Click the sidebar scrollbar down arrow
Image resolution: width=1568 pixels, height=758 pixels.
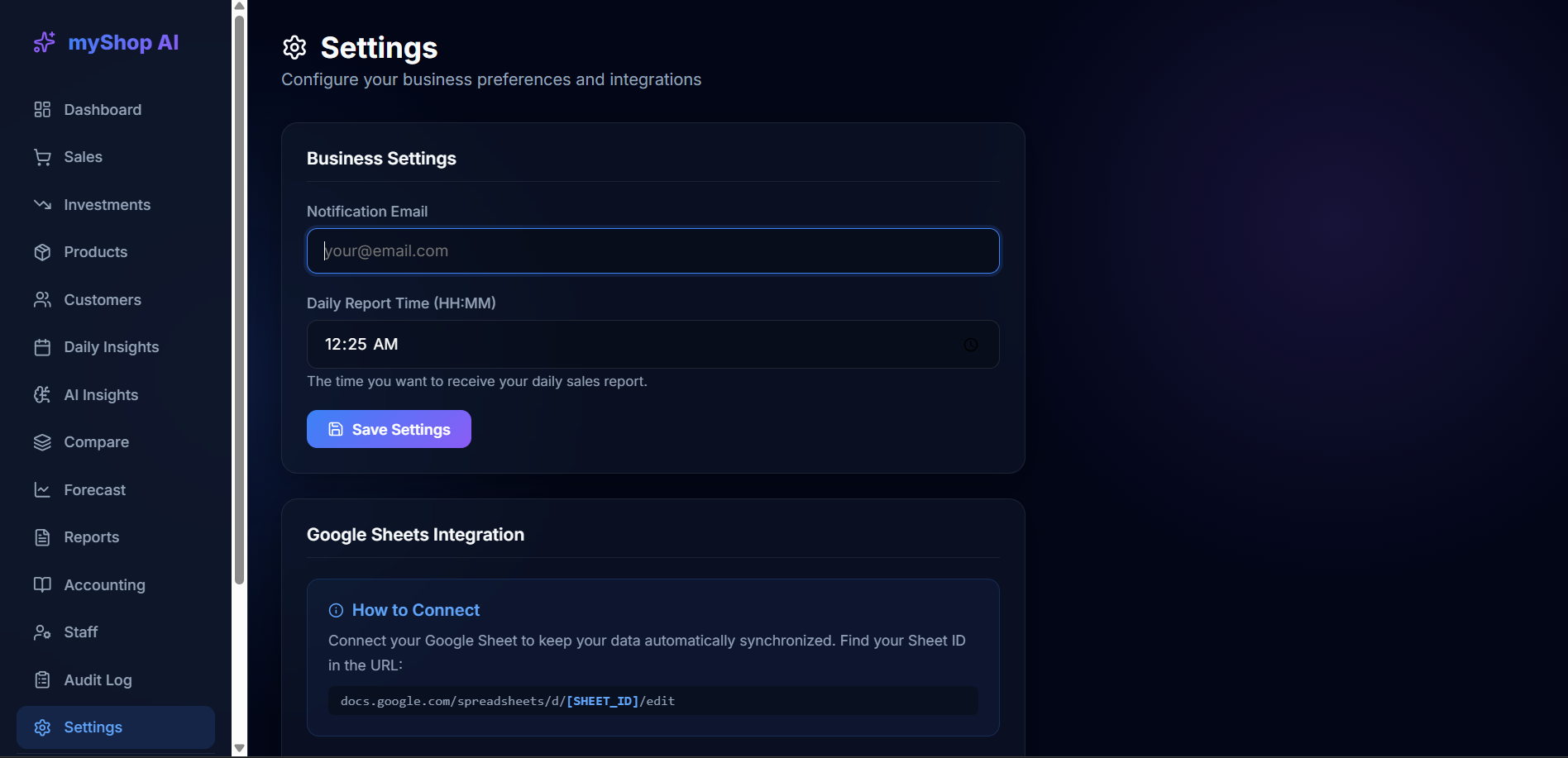pyautogui.click(x=239, y=748)
